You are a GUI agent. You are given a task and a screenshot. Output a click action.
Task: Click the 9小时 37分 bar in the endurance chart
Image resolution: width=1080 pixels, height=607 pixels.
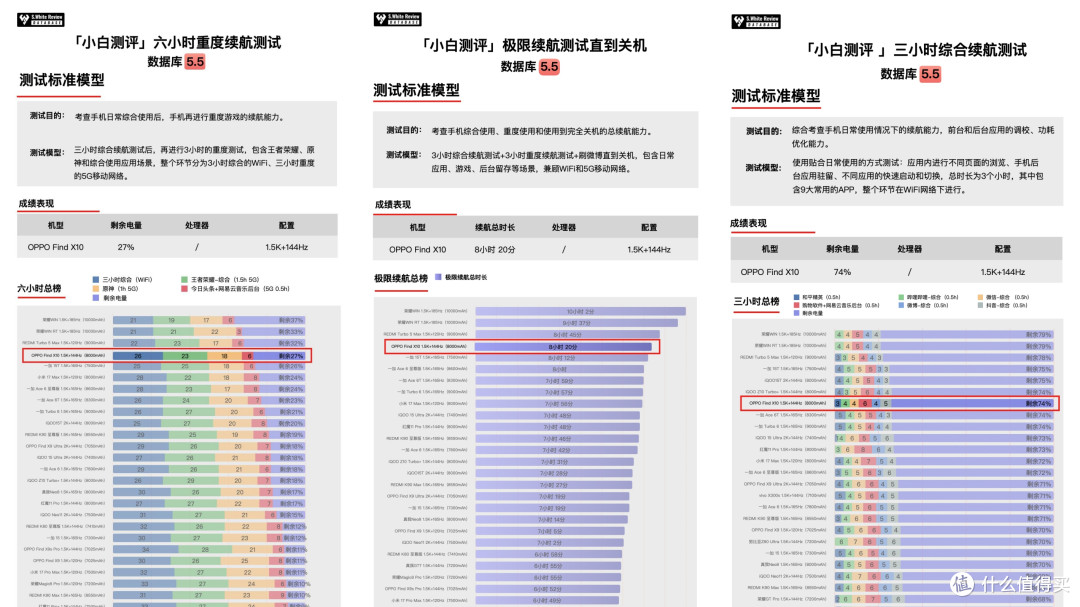click(577, 322)
